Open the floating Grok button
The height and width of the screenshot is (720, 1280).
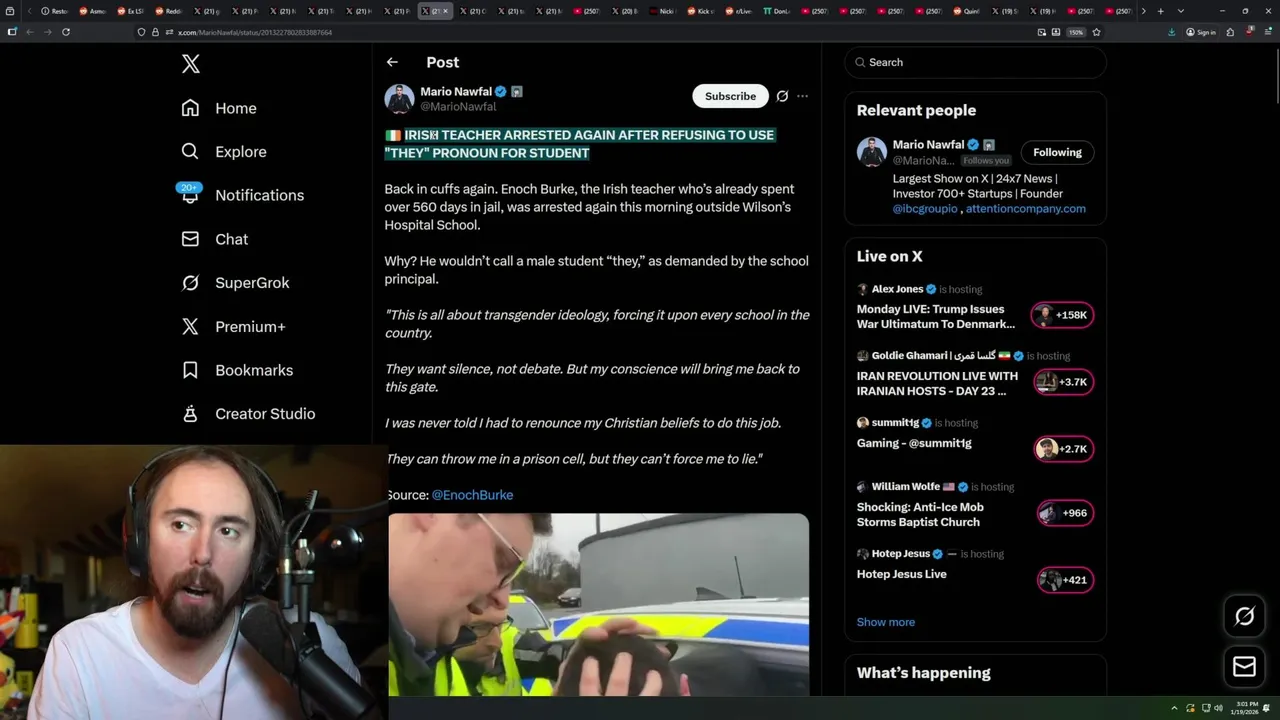point(1244,616)
